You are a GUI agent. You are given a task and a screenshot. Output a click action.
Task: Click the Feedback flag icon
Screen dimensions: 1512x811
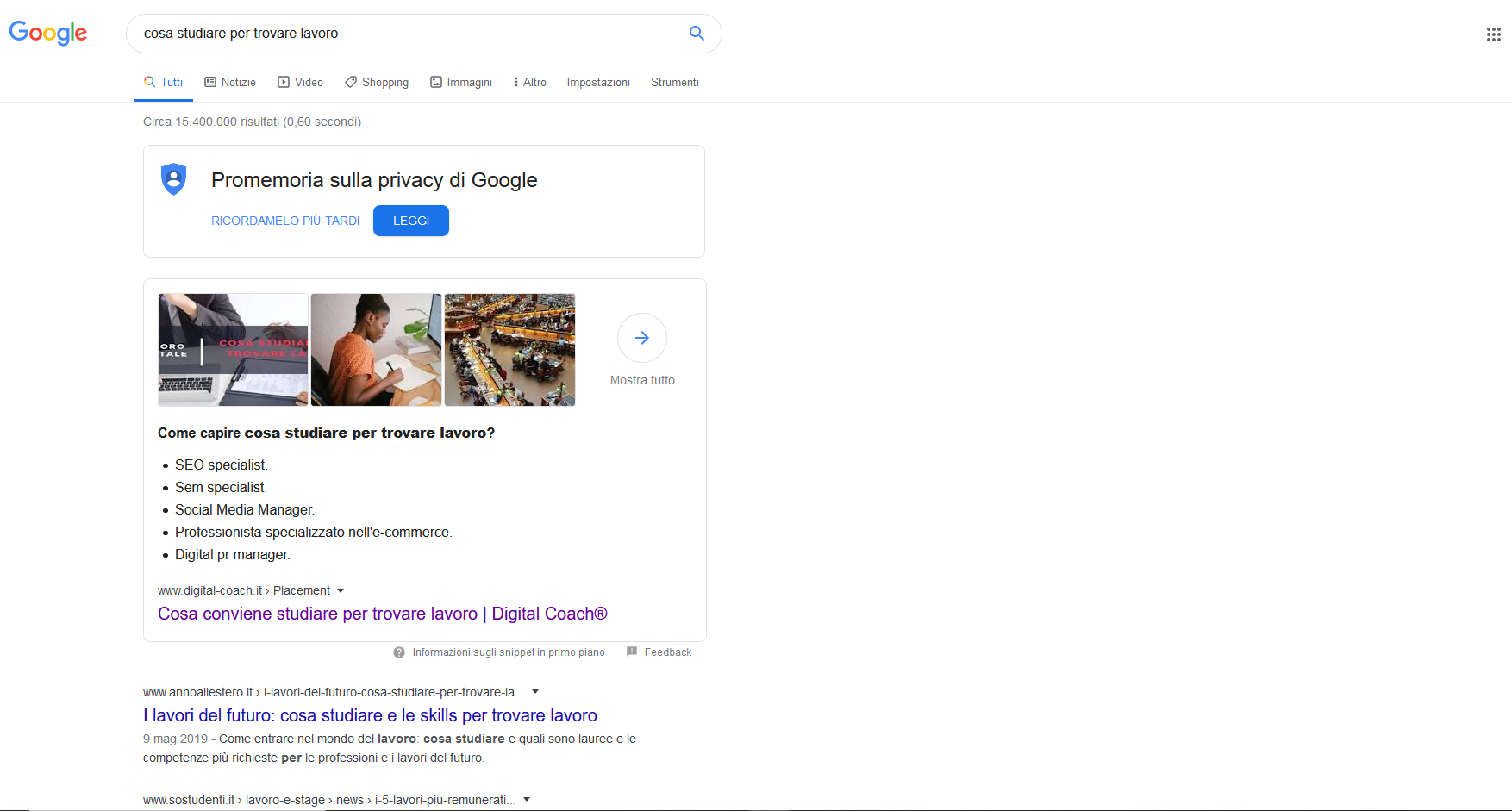coord(632,652)
